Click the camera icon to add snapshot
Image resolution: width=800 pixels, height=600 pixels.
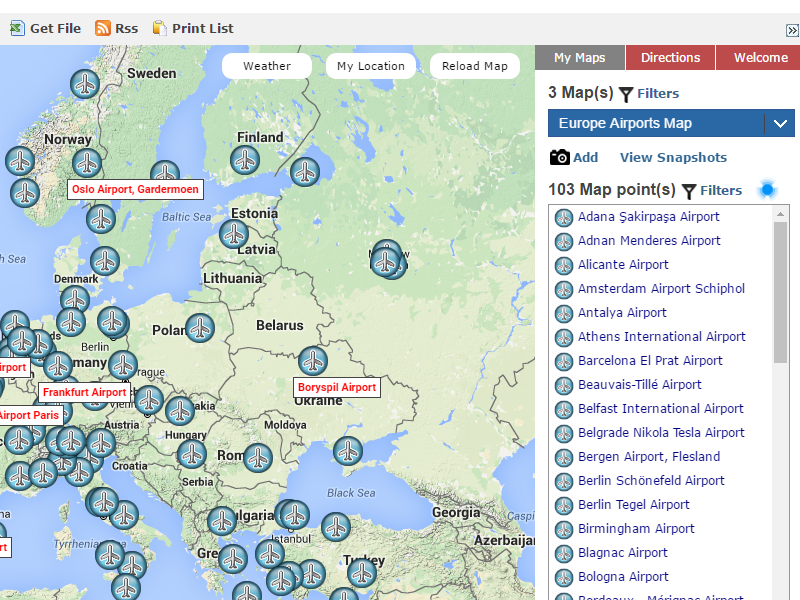(x=560, y=157)
